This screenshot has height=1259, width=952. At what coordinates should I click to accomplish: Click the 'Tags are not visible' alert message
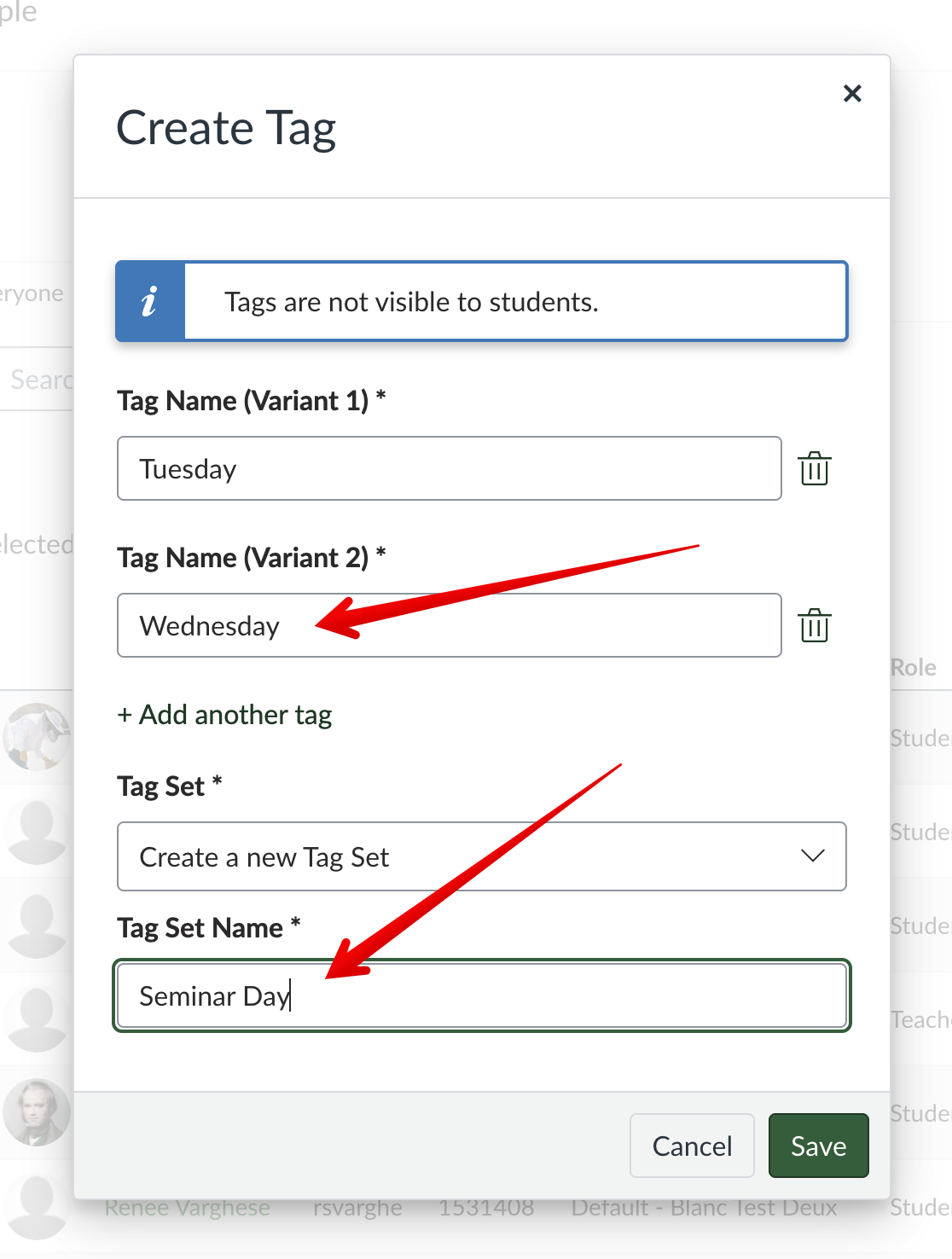tap(411, 302)
